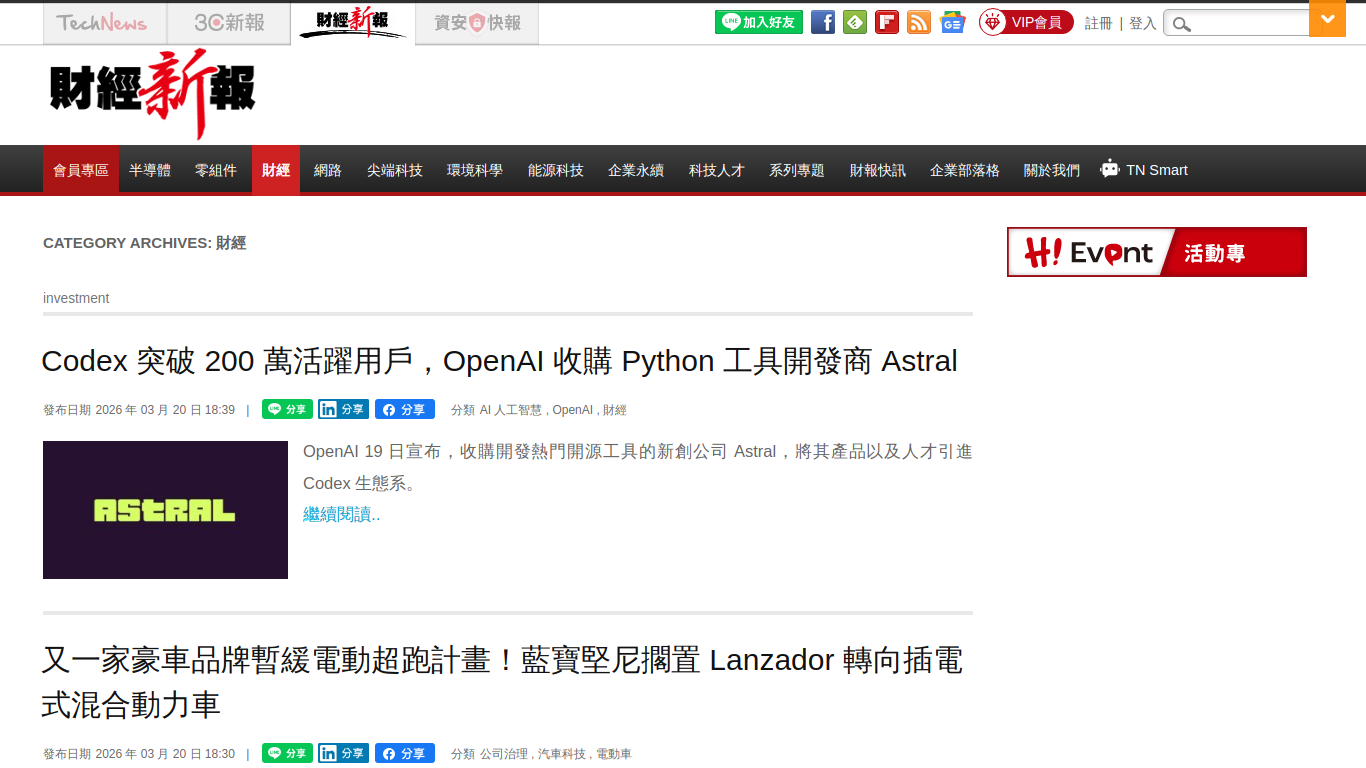Open the 財報快訊 menu item

[878, 170]
